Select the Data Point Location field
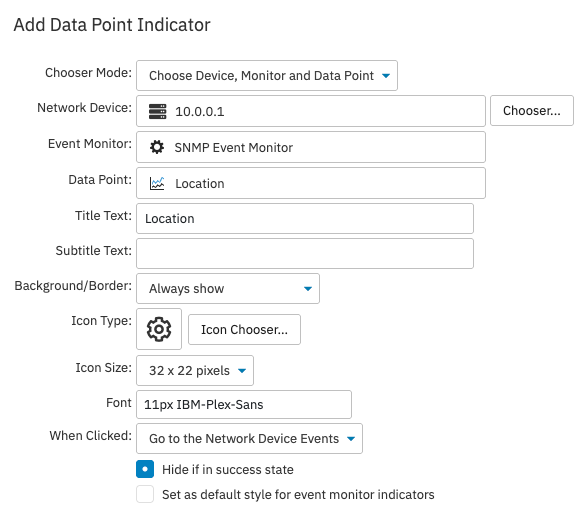 click(311, 183)
